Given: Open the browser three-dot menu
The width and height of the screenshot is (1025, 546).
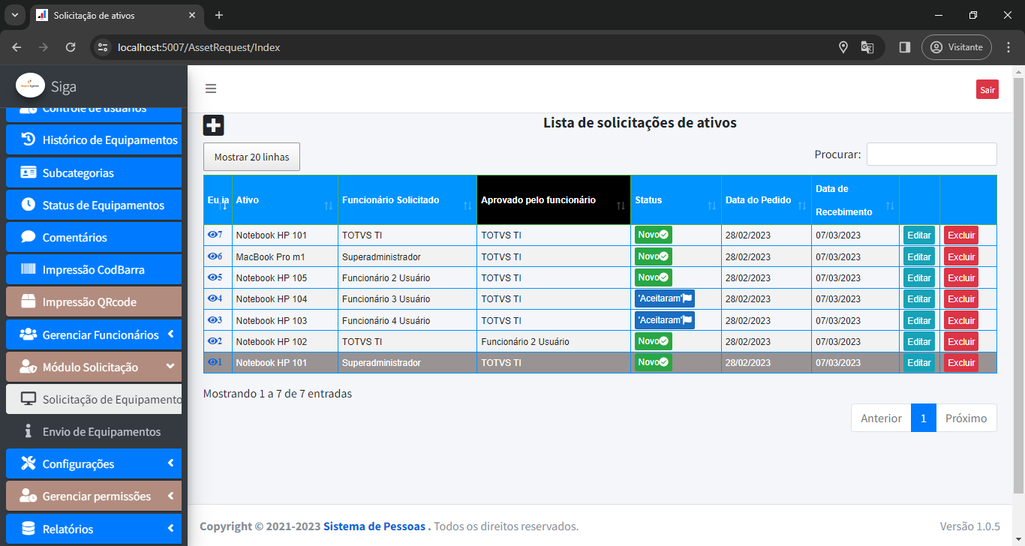Looking at the screenshot, I should click(x=1008, y=47).
